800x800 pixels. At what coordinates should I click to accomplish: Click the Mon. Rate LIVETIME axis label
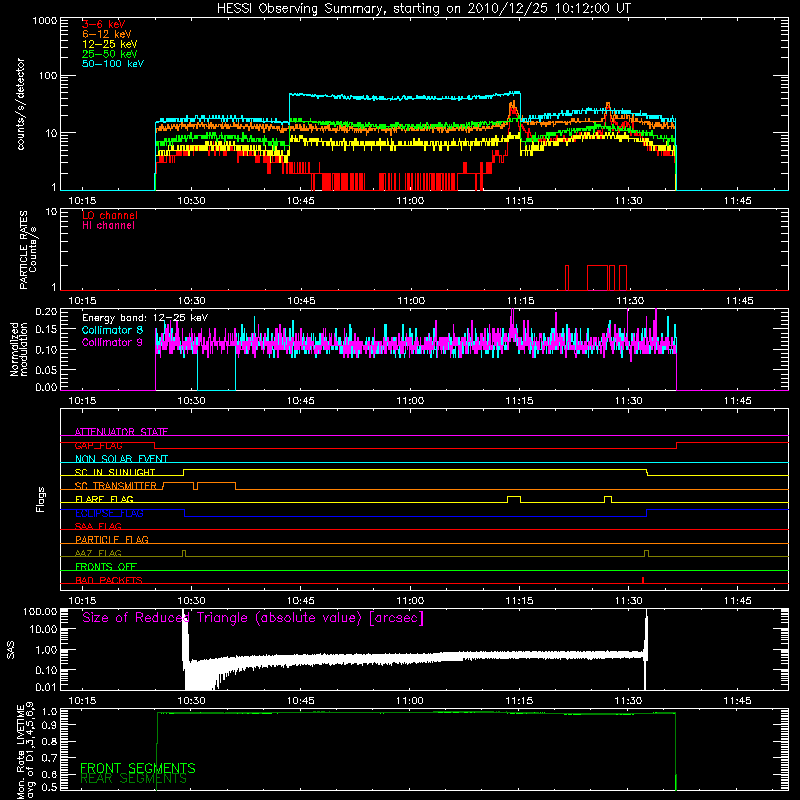click(x=25, y=751)
